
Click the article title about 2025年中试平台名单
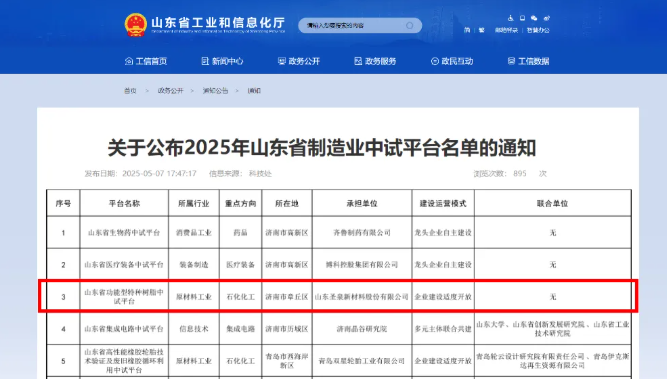[322, 148]
